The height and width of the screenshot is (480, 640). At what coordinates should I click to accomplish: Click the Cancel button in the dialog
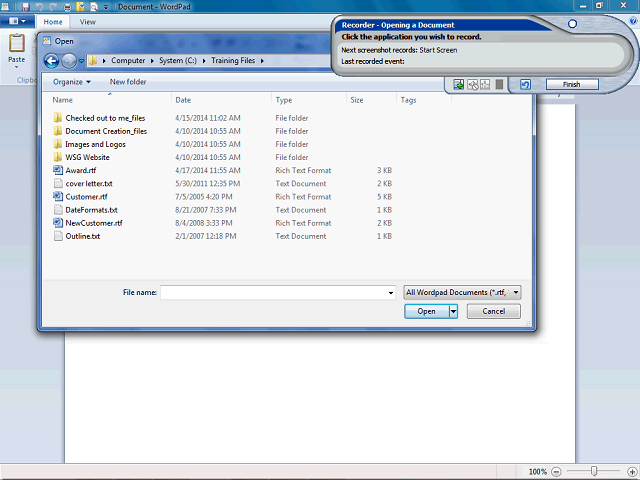coord(493,311)
